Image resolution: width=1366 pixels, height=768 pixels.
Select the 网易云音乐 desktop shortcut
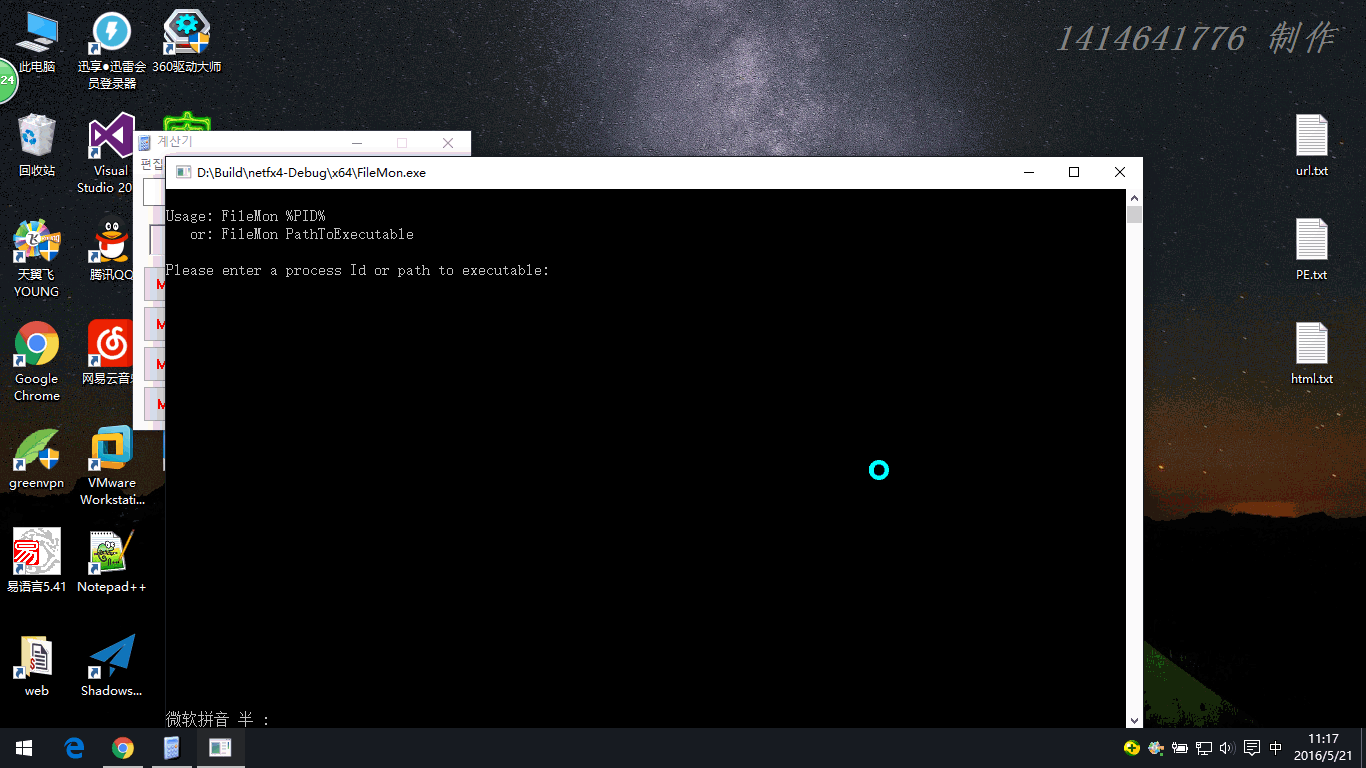click(110, 354)
